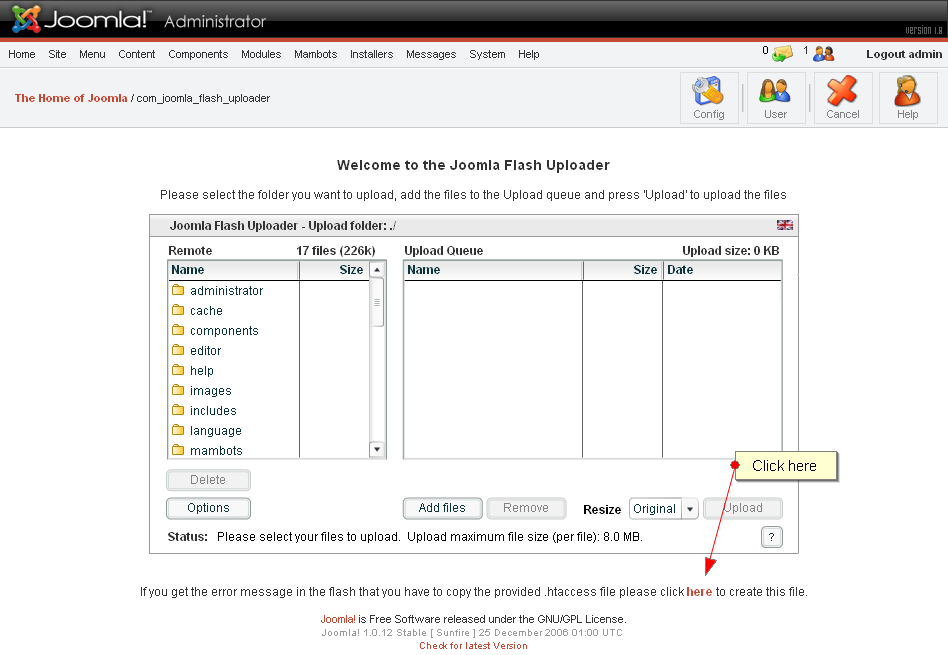Select the mambots folder icon
948x655 pixels.
(178, 450)
